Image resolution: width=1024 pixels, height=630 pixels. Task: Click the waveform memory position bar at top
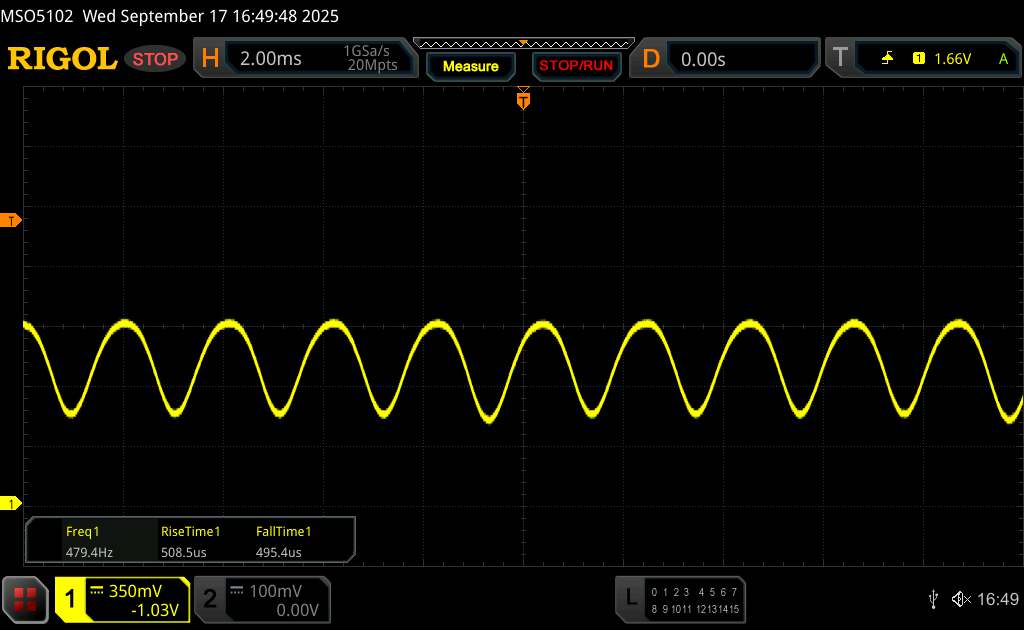click(x=523, y=43)
